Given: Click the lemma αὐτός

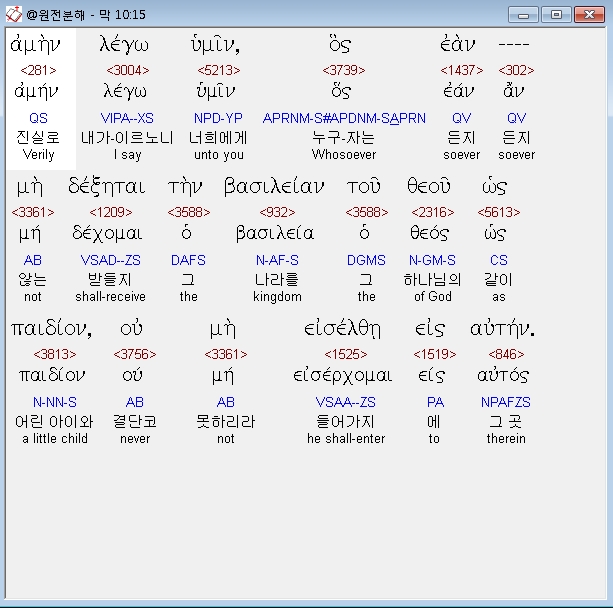Looking at the screenshot, I should pos(503,375).
